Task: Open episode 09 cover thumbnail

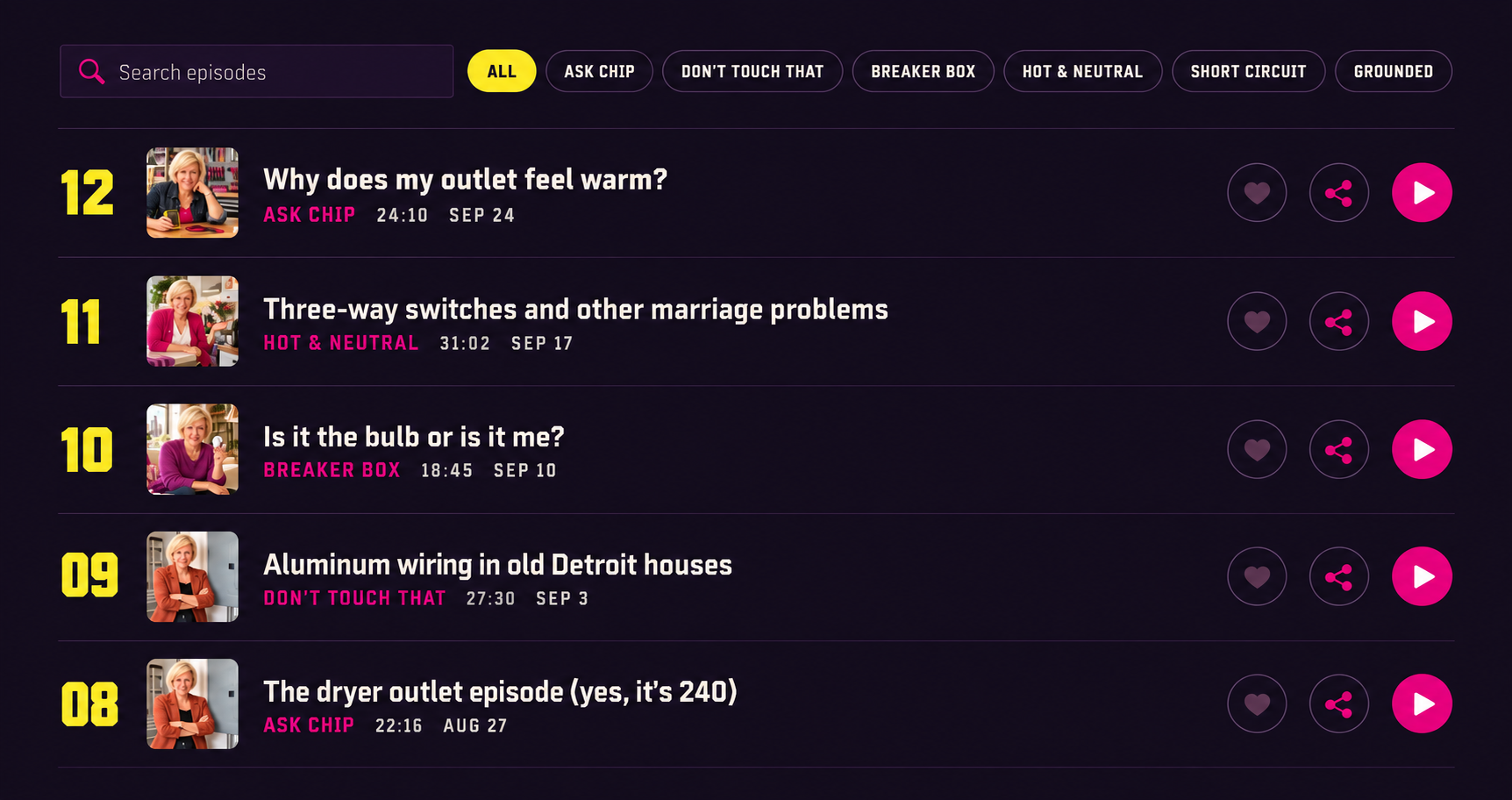Action: click(192, 576)
